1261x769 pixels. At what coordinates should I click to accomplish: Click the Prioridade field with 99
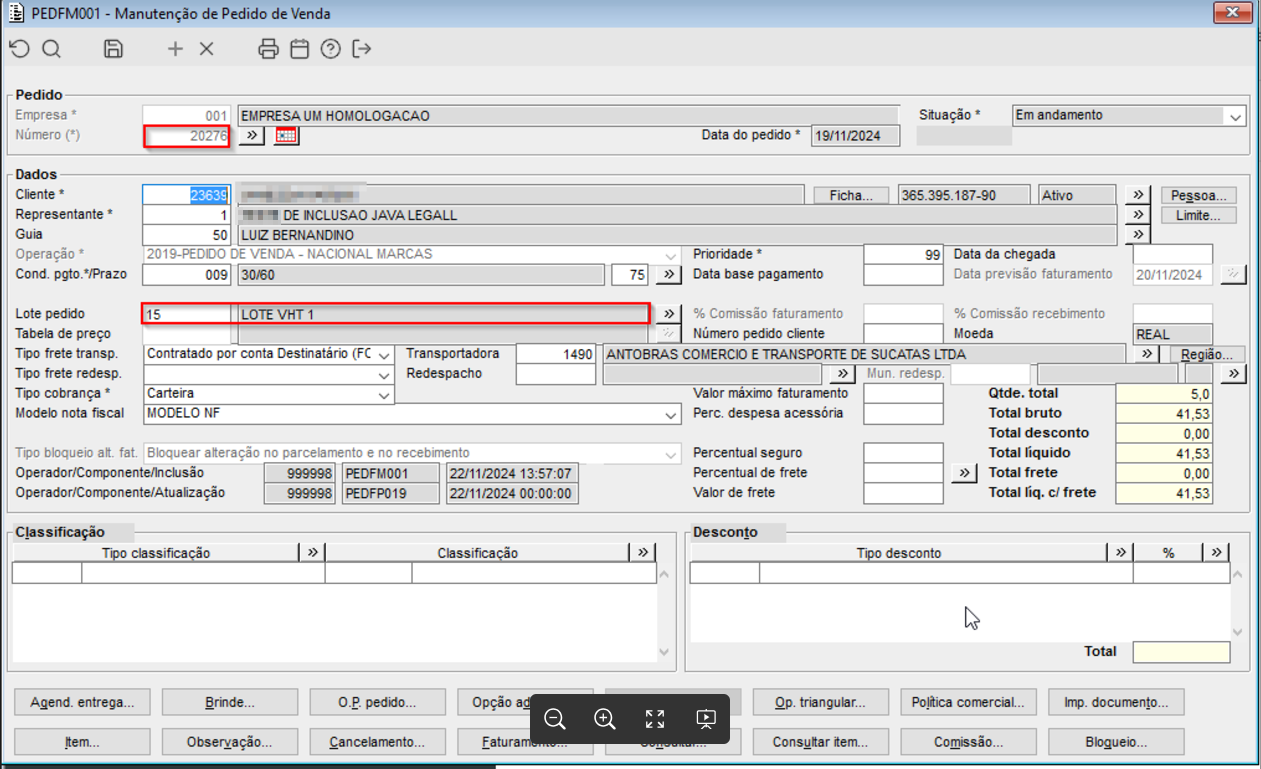(x=903, y=255)
